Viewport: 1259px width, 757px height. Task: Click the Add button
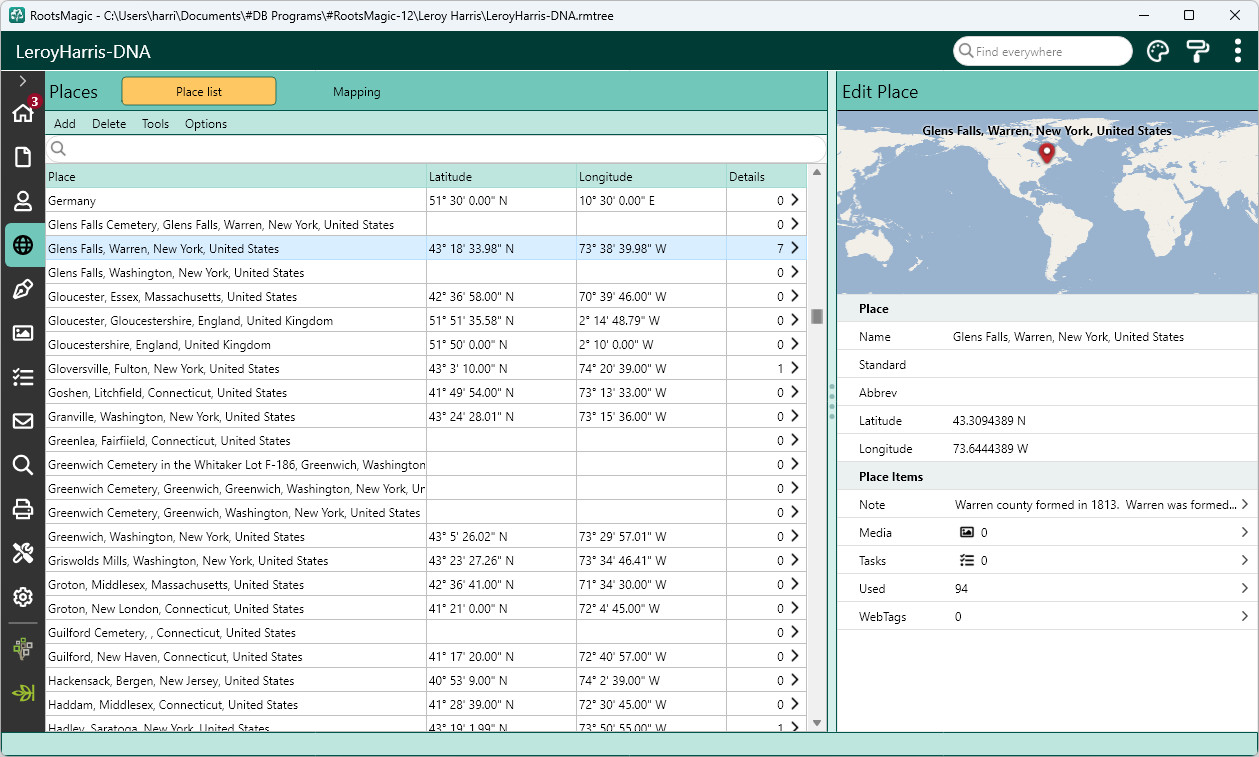(65, 124)
